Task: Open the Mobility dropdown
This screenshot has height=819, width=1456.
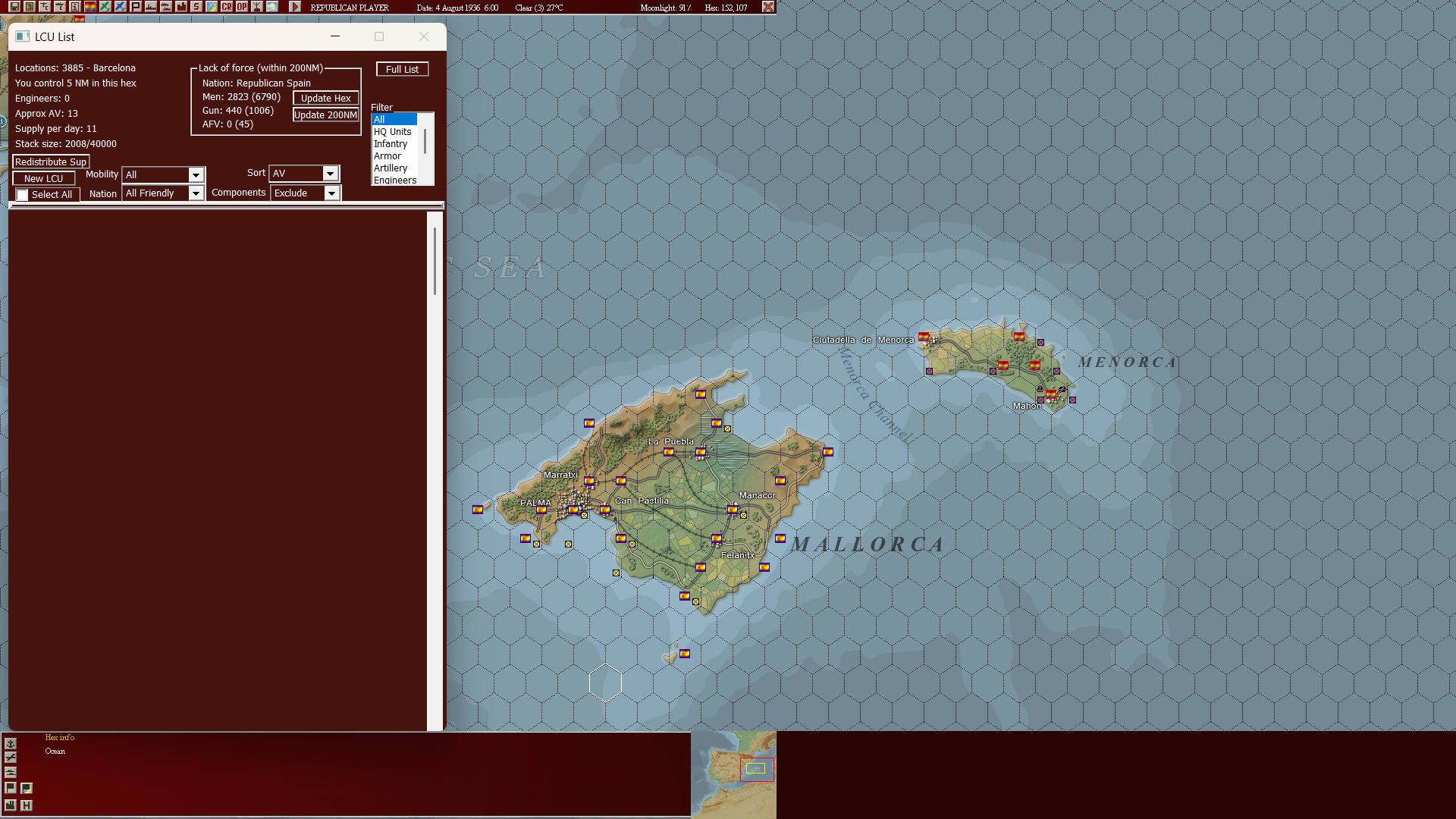Action: [196, 174]
